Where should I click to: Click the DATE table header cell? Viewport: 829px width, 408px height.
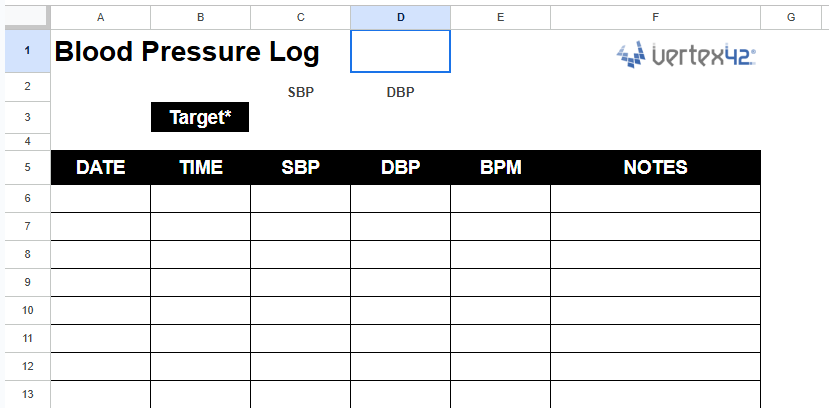(x=100, y=167)
